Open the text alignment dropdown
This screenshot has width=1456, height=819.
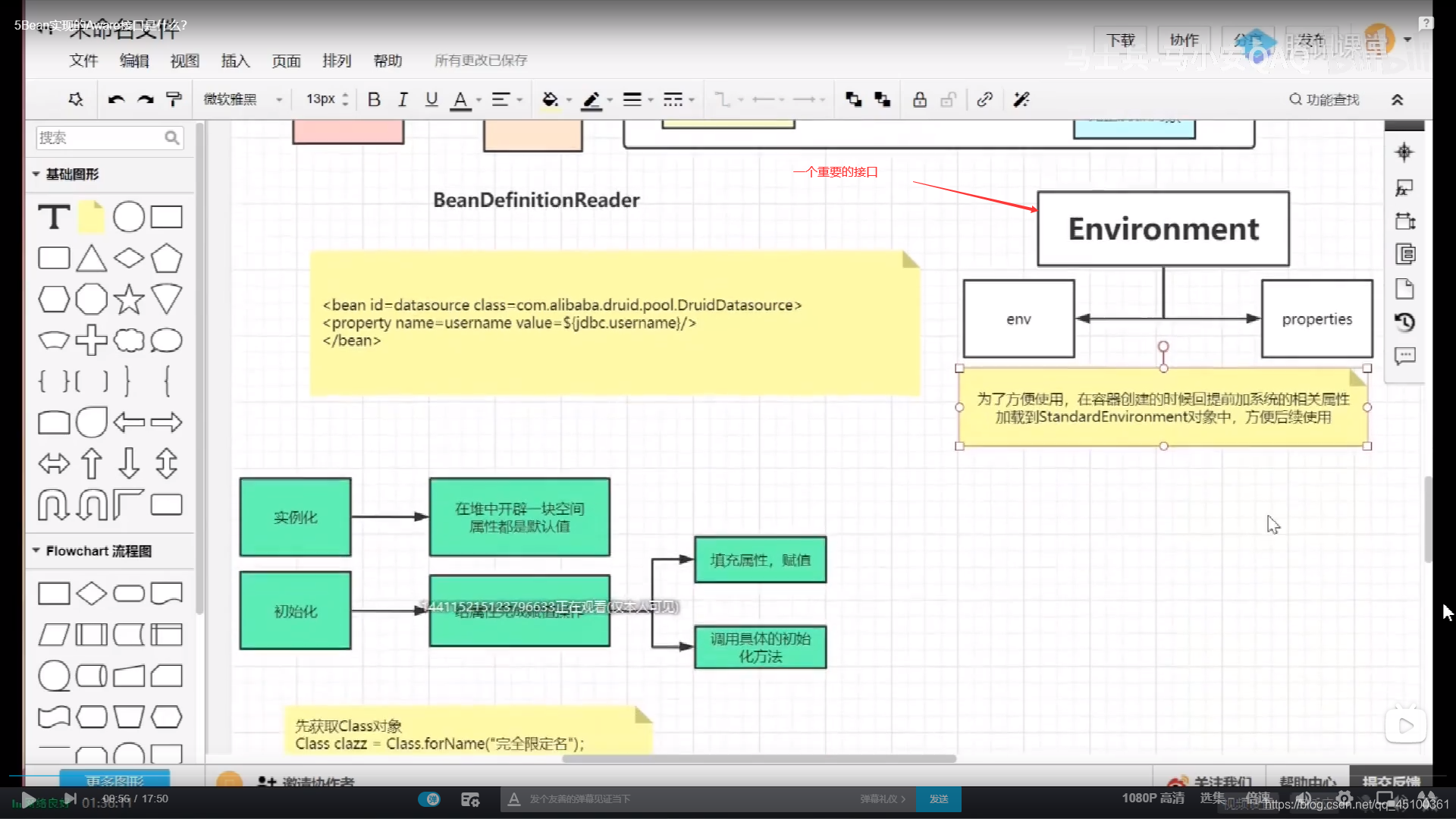(507, 99)
